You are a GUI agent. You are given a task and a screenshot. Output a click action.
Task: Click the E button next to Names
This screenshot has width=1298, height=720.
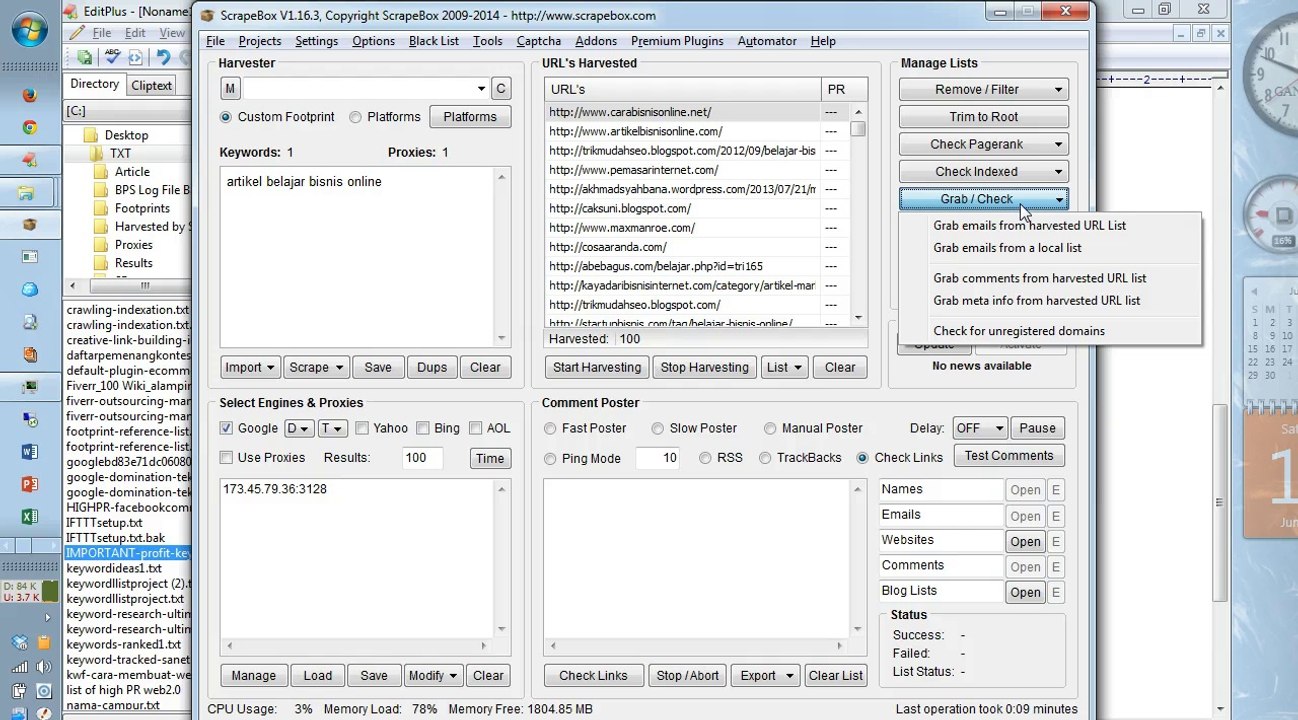coord(1055,491)
